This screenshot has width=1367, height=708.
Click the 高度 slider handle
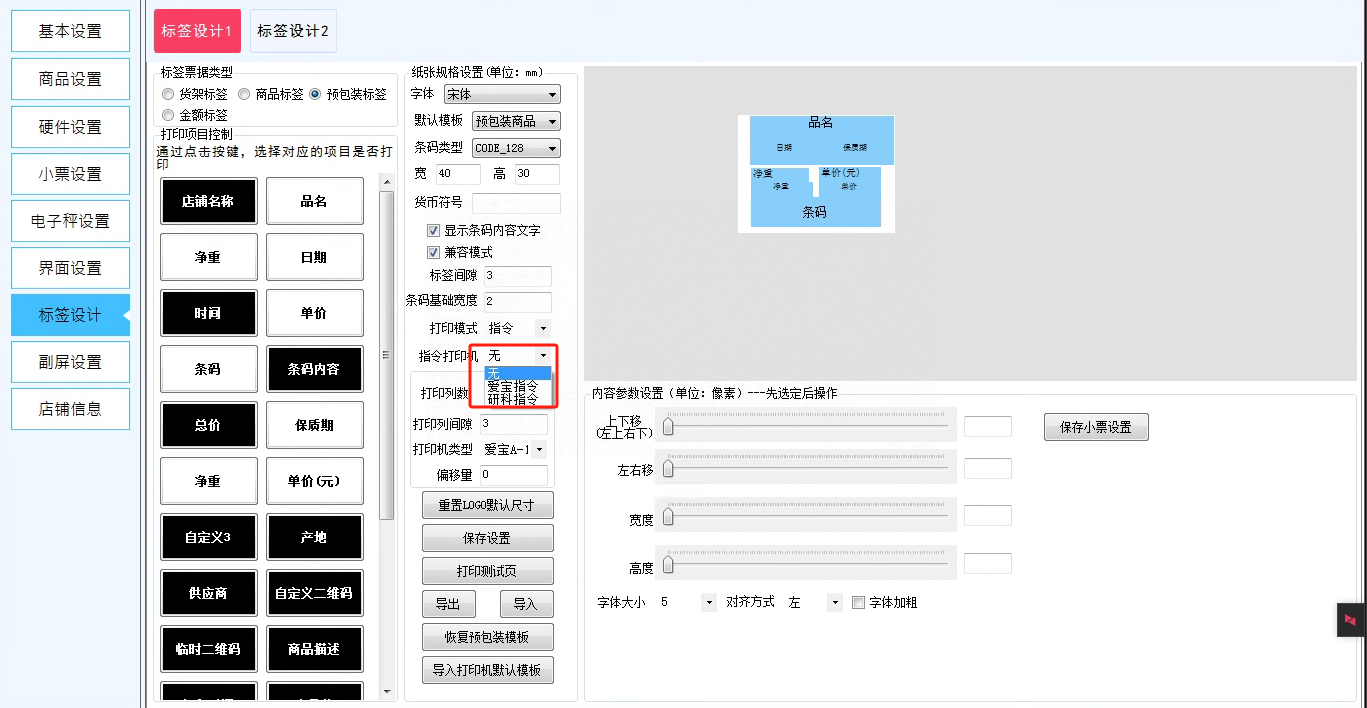pos(668,565)
